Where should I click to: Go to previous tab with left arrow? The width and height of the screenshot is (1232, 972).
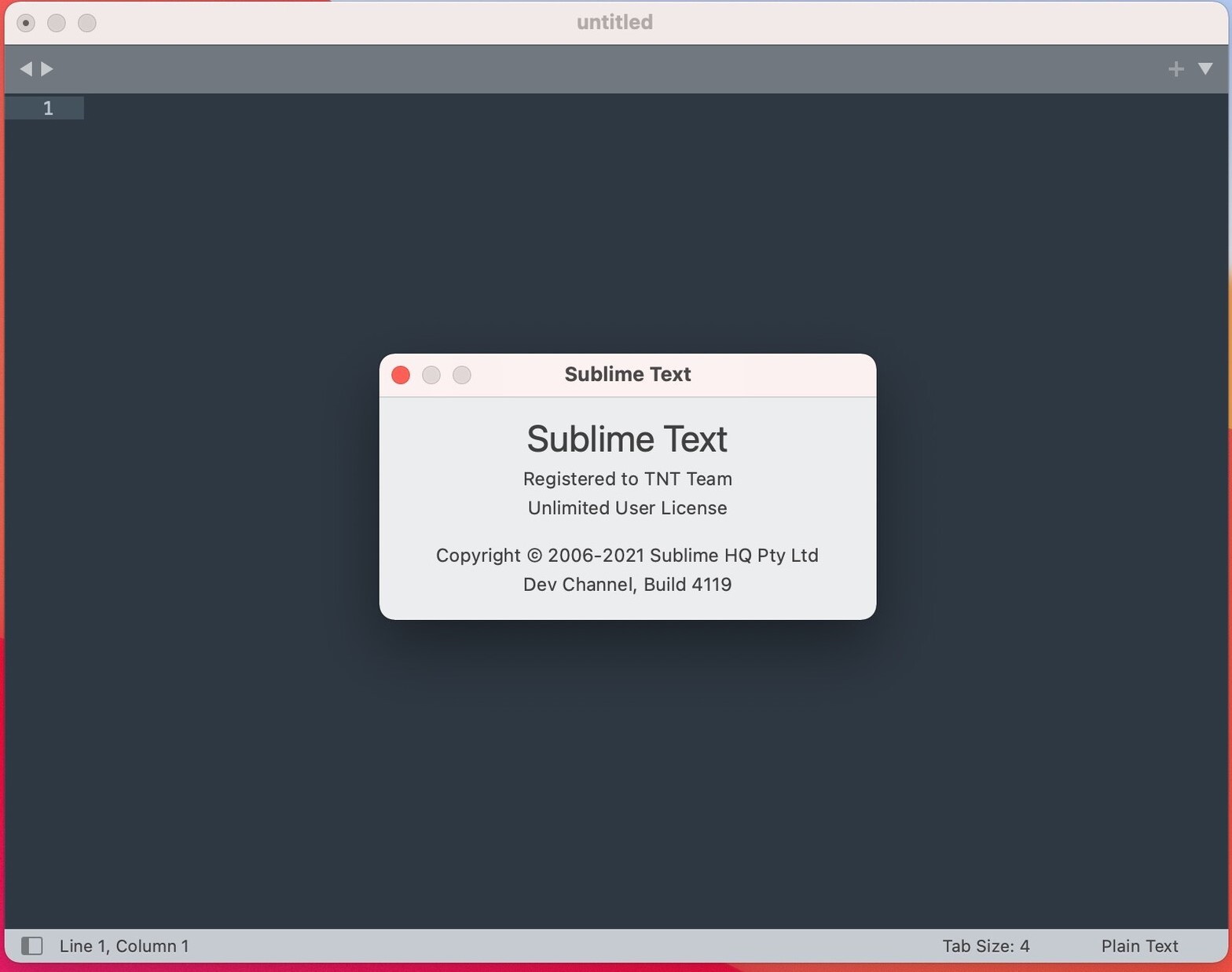pyautogui.click(x=26, y=69)
